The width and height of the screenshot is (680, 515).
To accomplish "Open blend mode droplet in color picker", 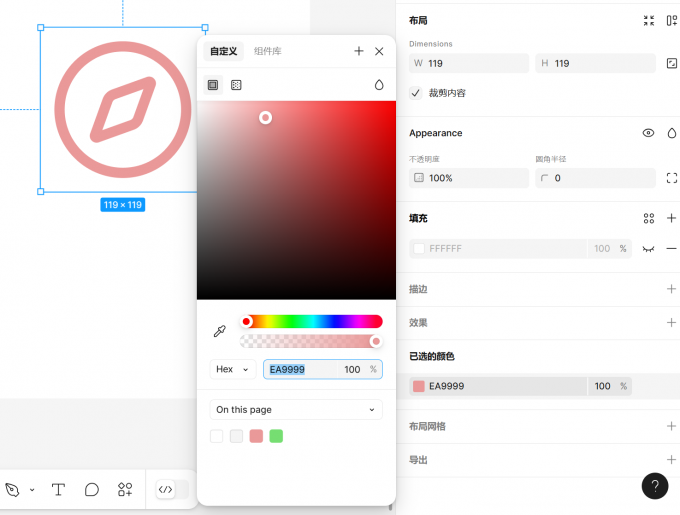I will 379,85.
